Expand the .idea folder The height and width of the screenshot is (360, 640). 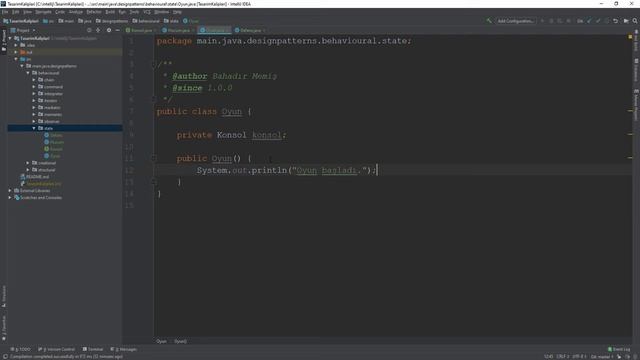click(16, 45)
